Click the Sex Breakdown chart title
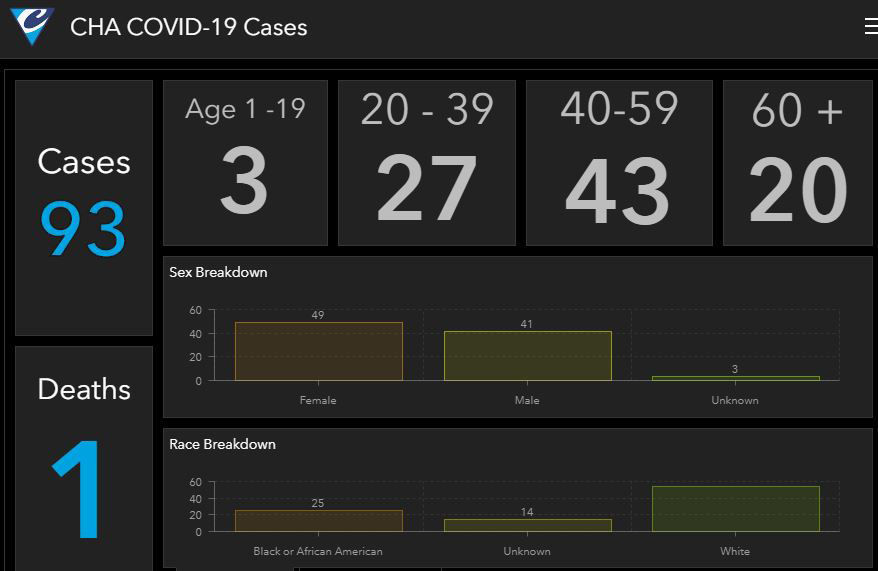878x571 pixels. (x=218, y=272)
